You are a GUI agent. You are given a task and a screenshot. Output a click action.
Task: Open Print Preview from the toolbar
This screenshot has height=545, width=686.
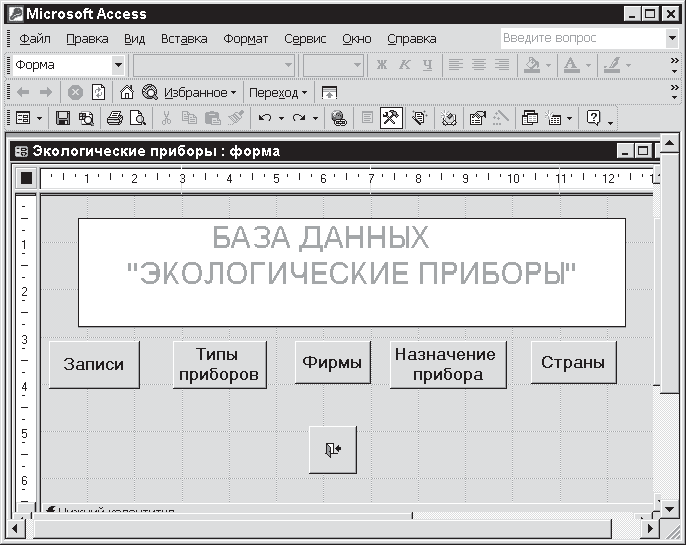coord(137,118)
